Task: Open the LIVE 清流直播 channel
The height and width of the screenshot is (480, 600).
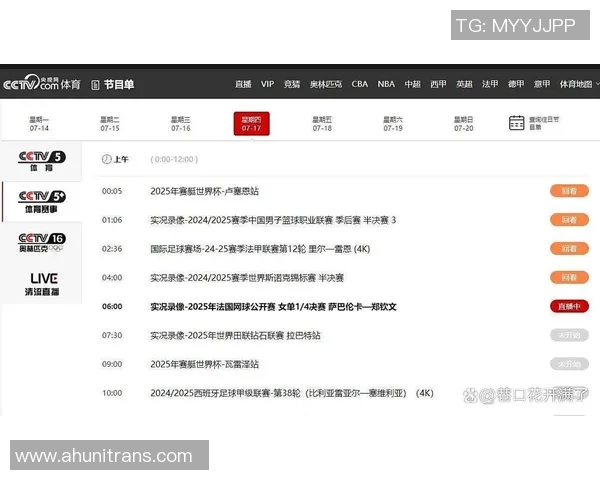Action: 42,284
